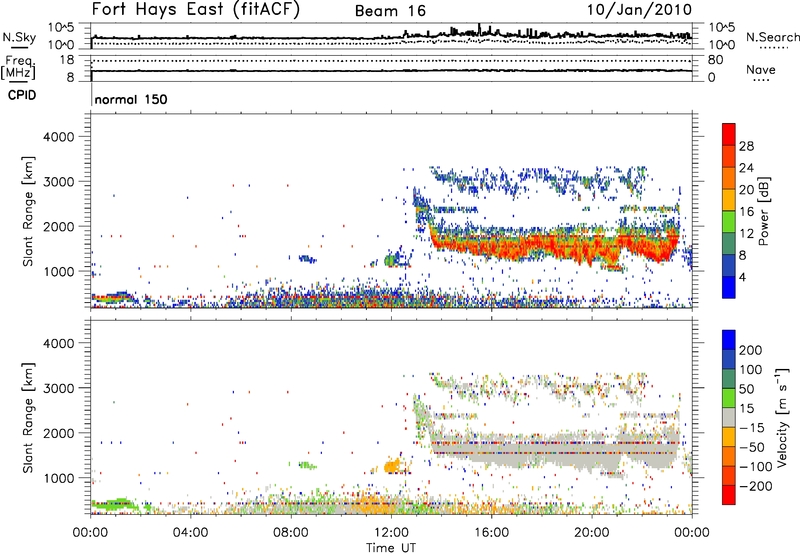Pick the gray −15 to 15 Velocity color segment

[729, 417]
